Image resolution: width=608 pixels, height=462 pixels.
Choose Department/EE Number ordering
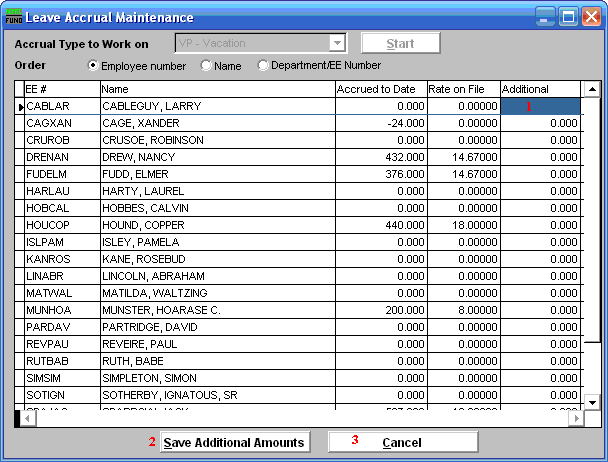pyautogui.click(x=264, y=66)
